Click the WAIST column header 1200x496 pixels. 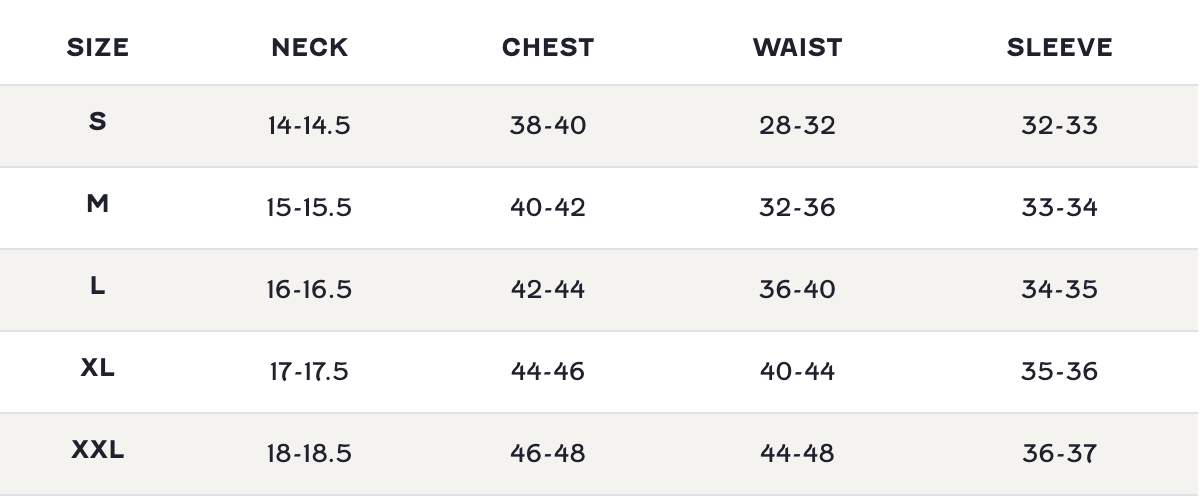(797, 47)
